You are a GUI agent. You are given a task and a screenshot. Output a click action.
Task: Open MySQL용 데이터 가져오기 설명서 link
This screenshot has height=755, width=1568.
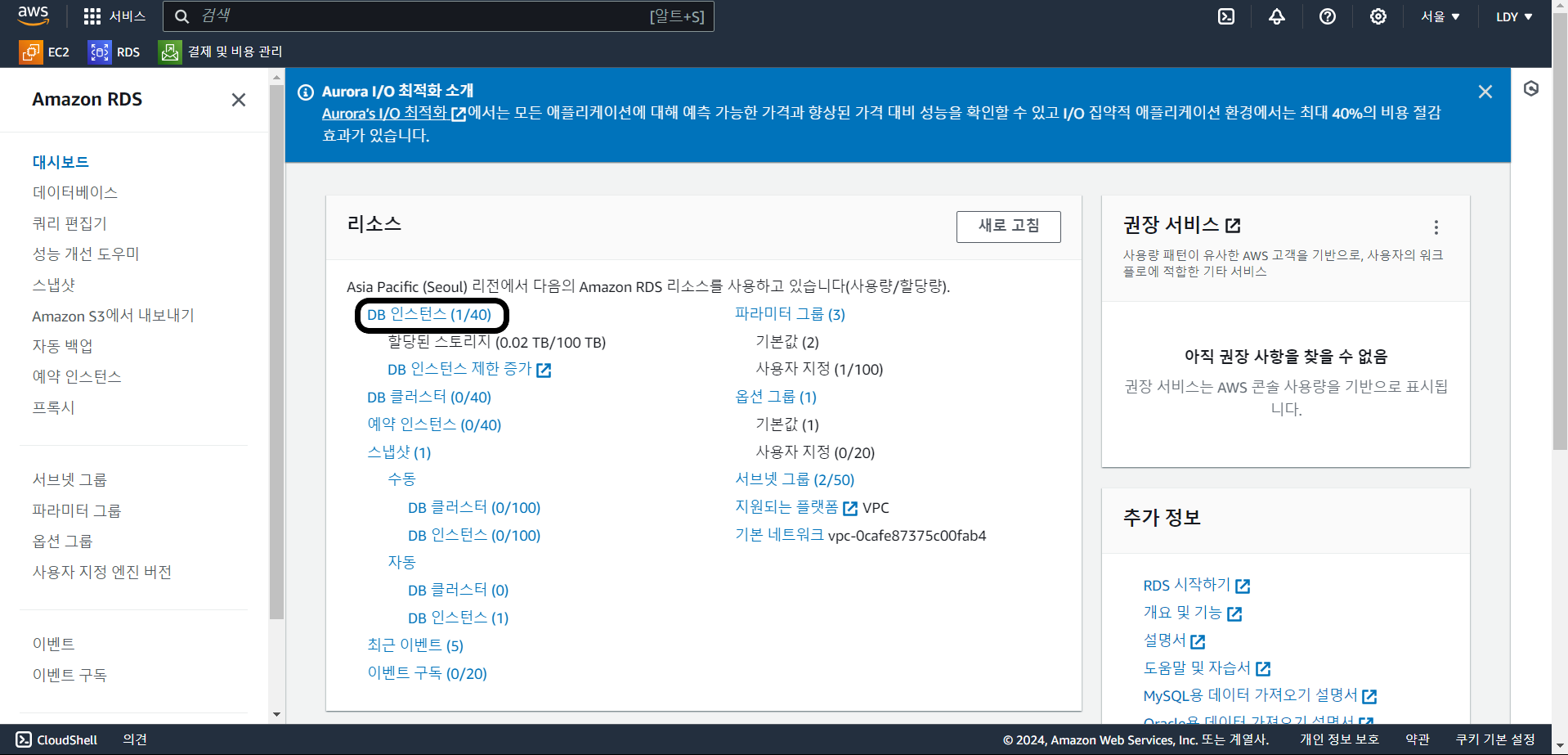(x=1260, y=696)
